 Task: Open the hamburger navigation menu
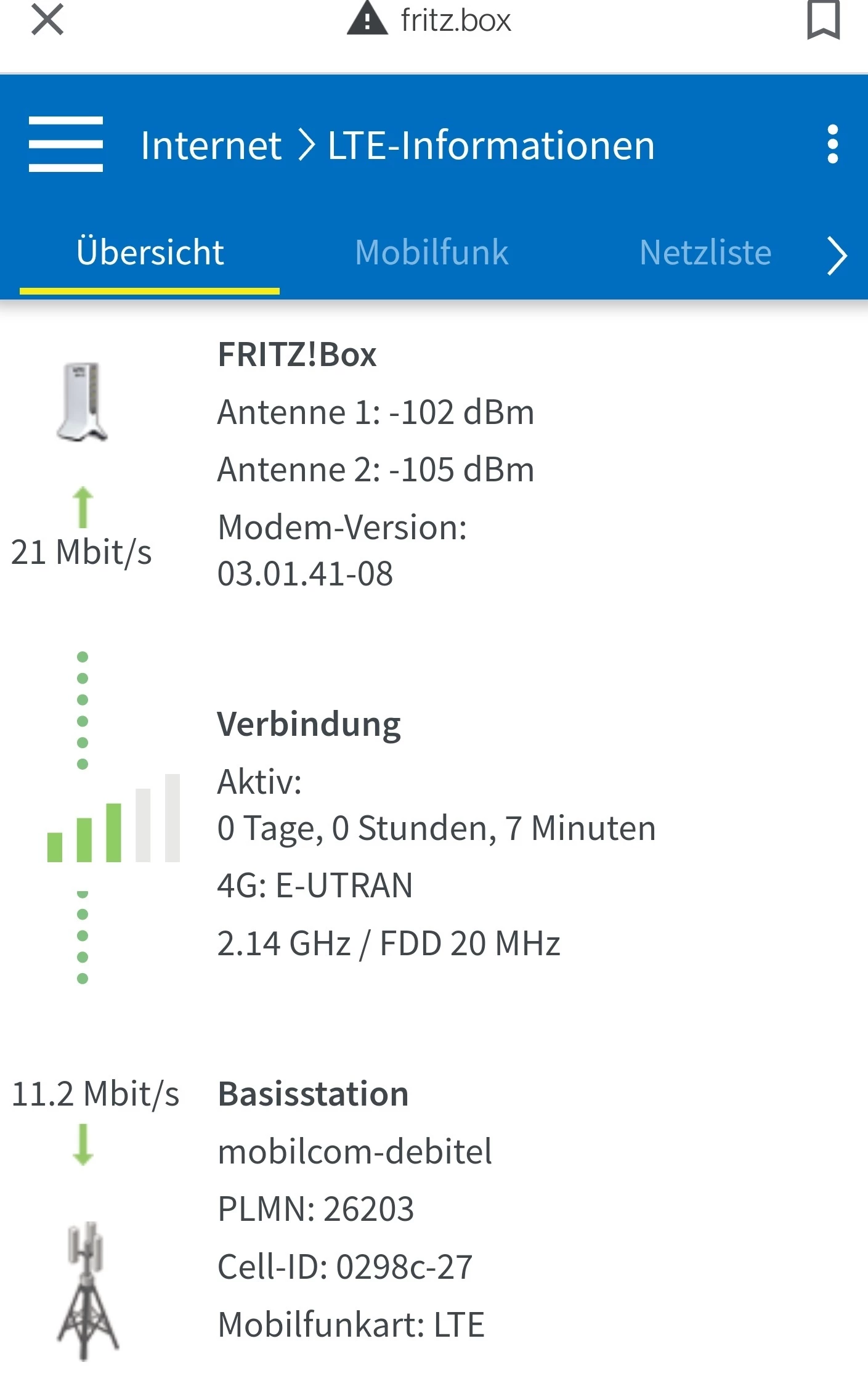click(x=66, y=144)
